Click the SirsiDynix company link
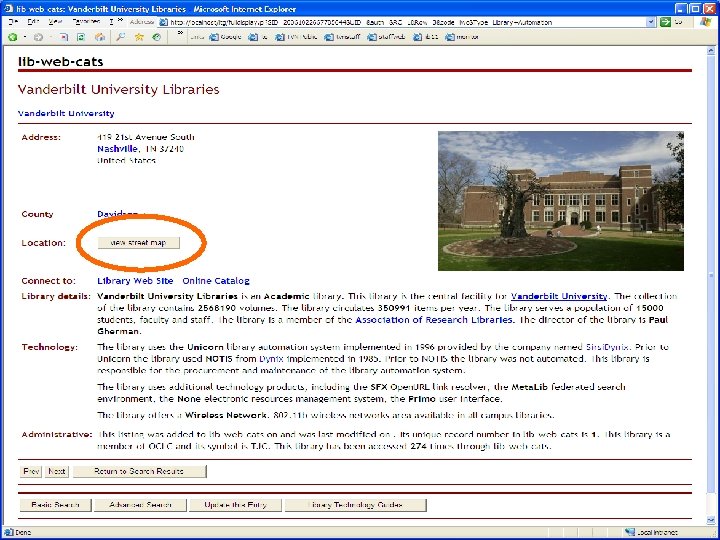Viewport: 720px width, 540px height. (x=608, y=347)
